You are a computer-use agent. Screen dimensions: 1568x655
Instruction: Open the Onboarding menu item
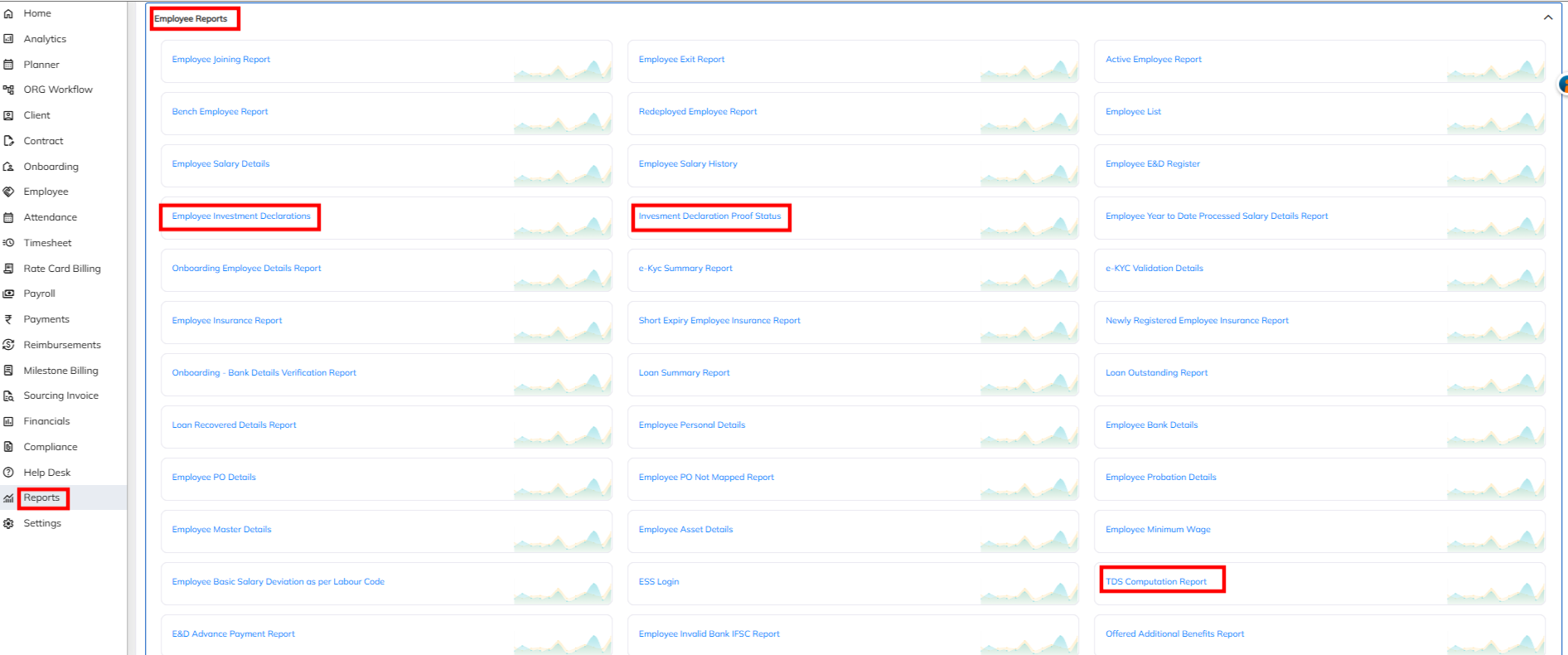tap(51, 167)
